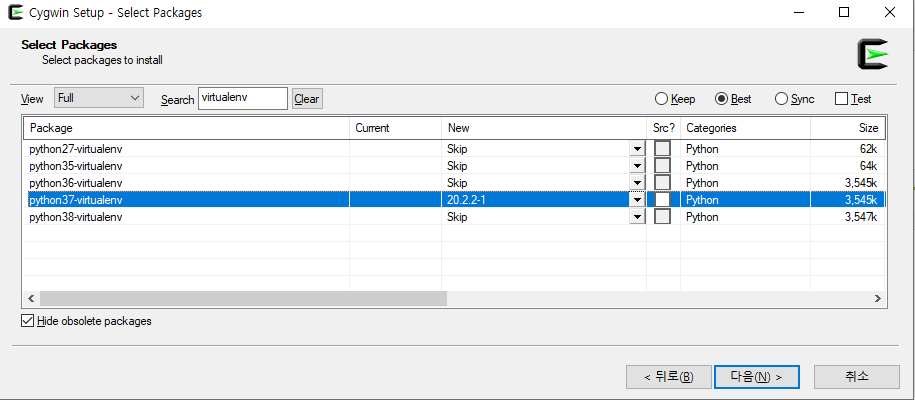Click Skip for python38-virtualenv
This screenshot has width=915, height=400.
[458, 217]
